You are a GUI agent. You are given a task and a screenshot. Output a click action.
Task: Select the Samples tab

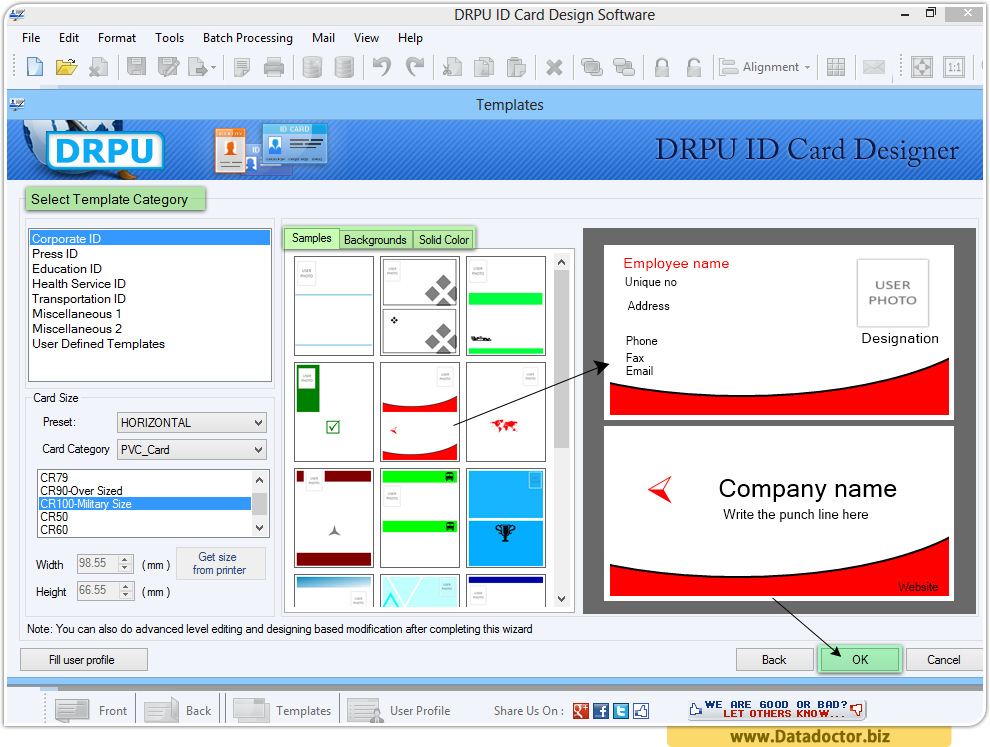[312, 238]
